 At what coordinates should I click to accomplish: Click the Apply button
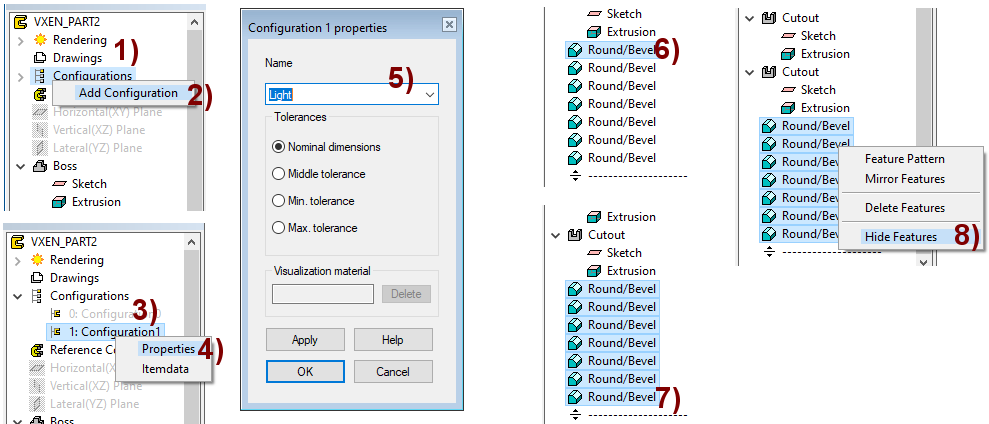click(x=304, y=340)
